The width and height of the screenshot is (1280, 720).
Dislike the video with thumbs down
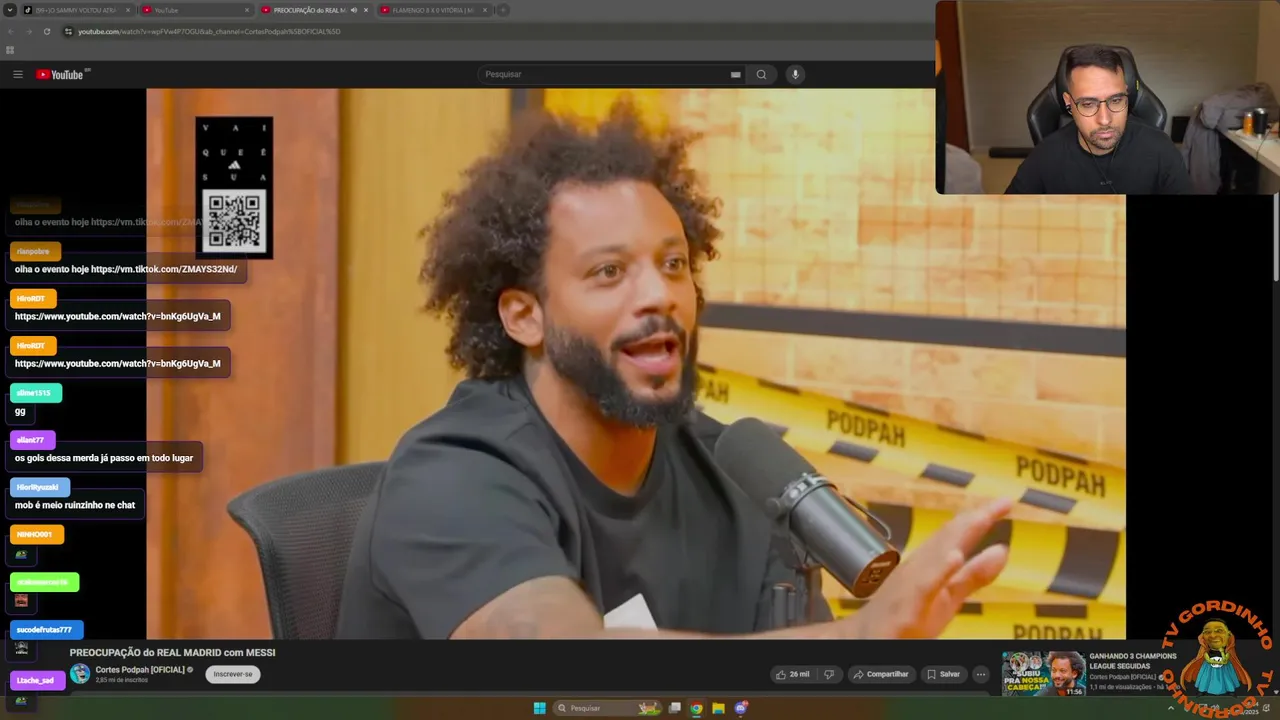pos(829,674)
